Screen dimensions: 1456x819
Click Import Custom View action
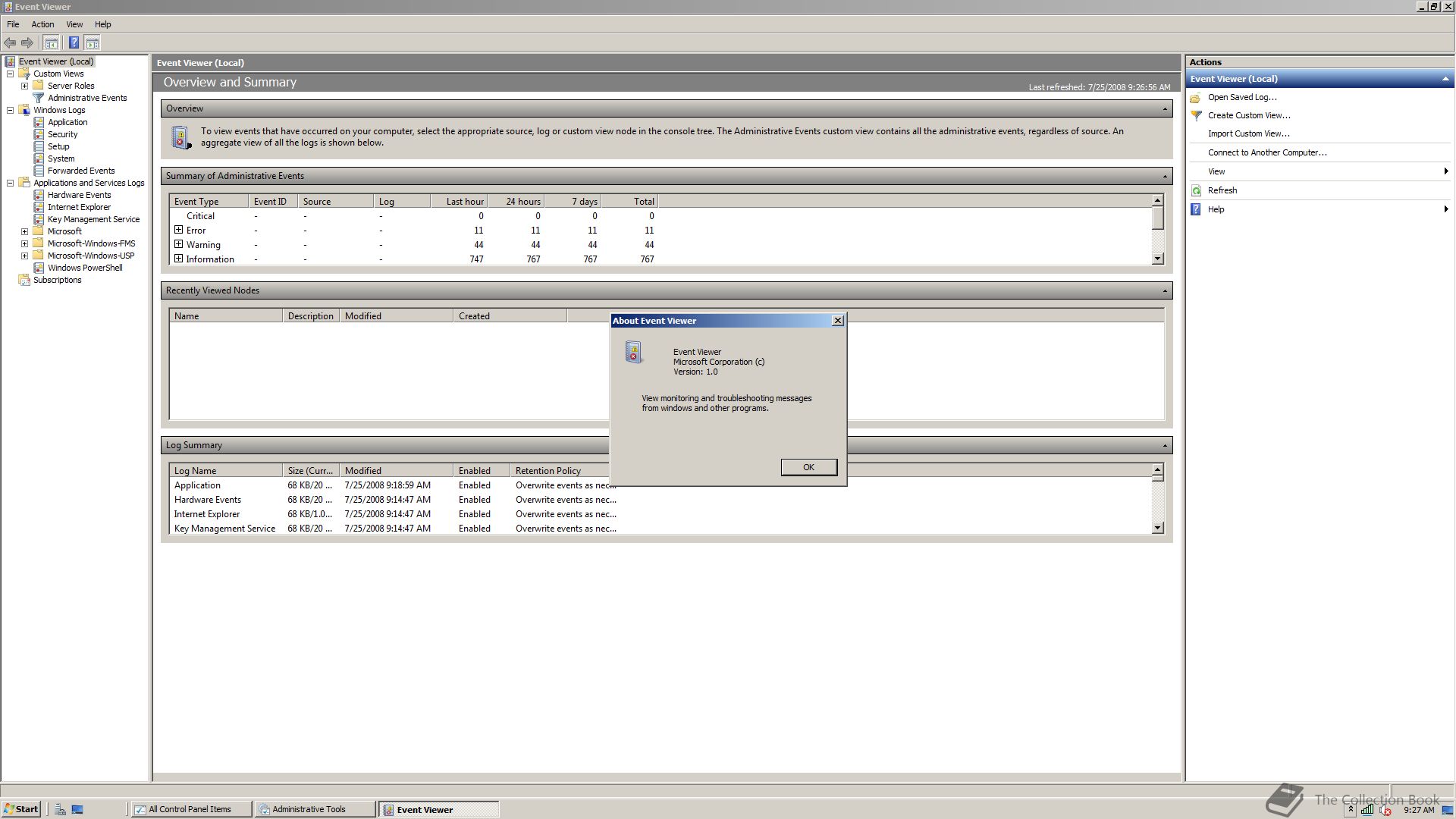(1248, 134)
